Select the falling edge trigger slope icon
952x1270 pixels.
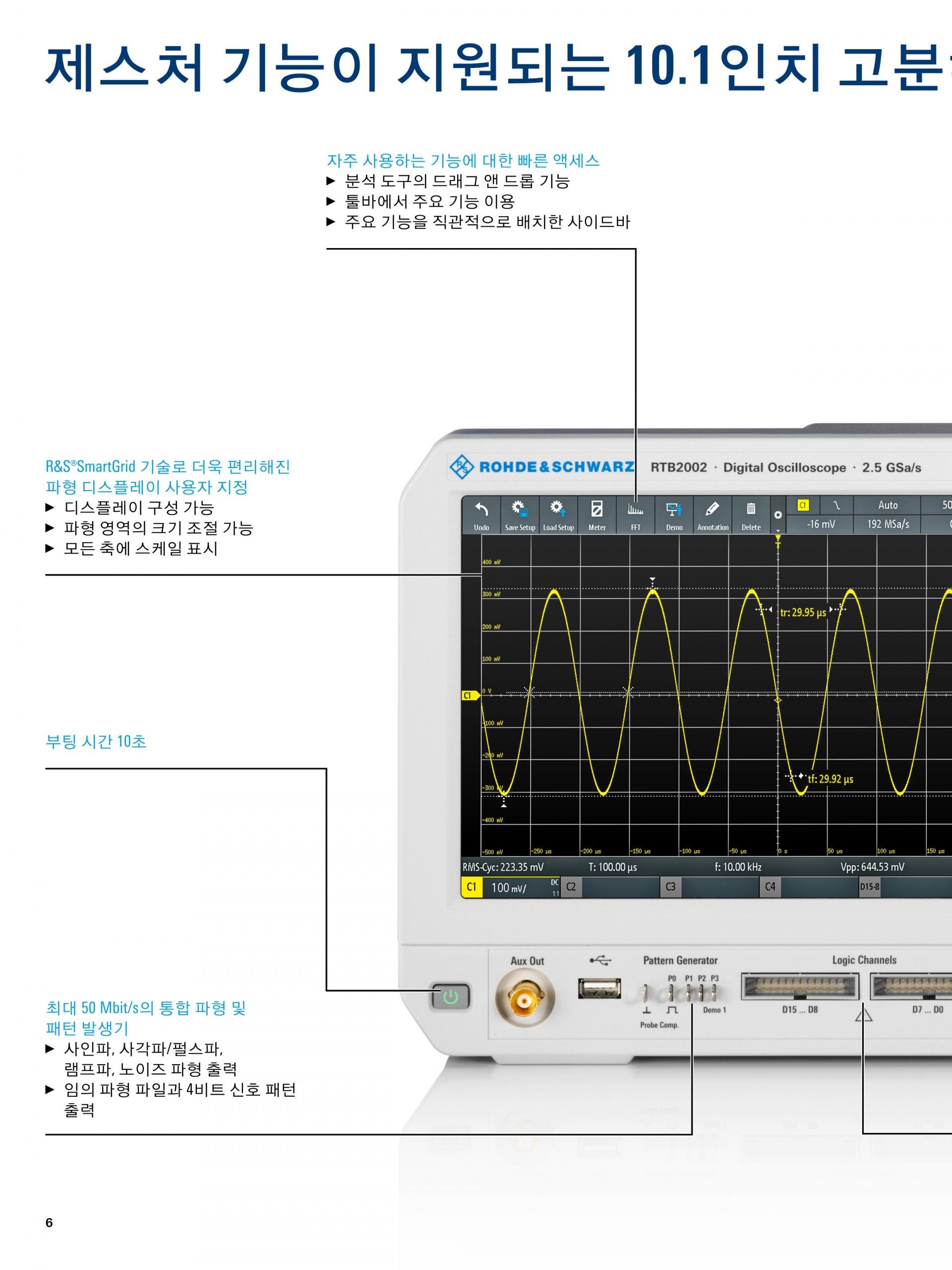(836, 505)
